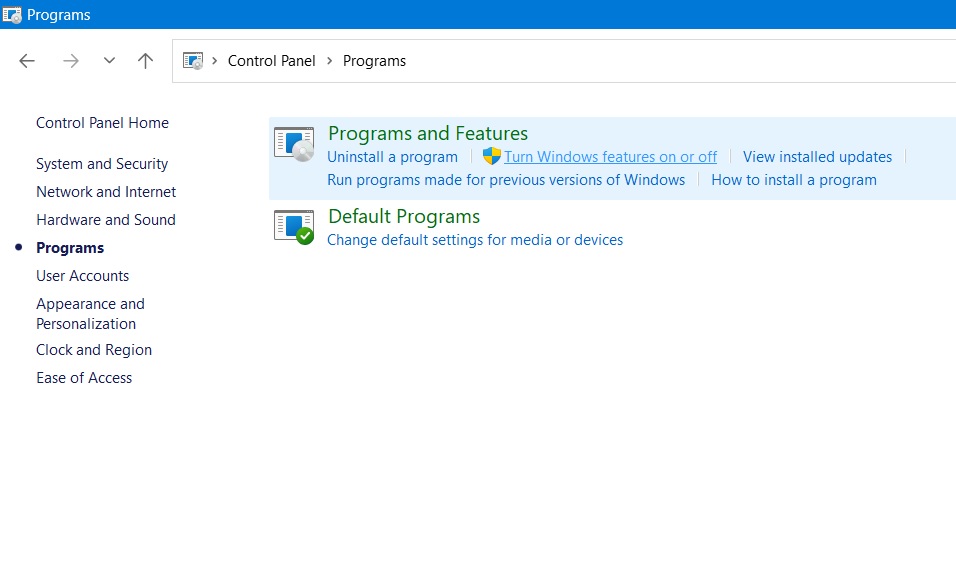Click the Programs and Features icon

(293, 144)
